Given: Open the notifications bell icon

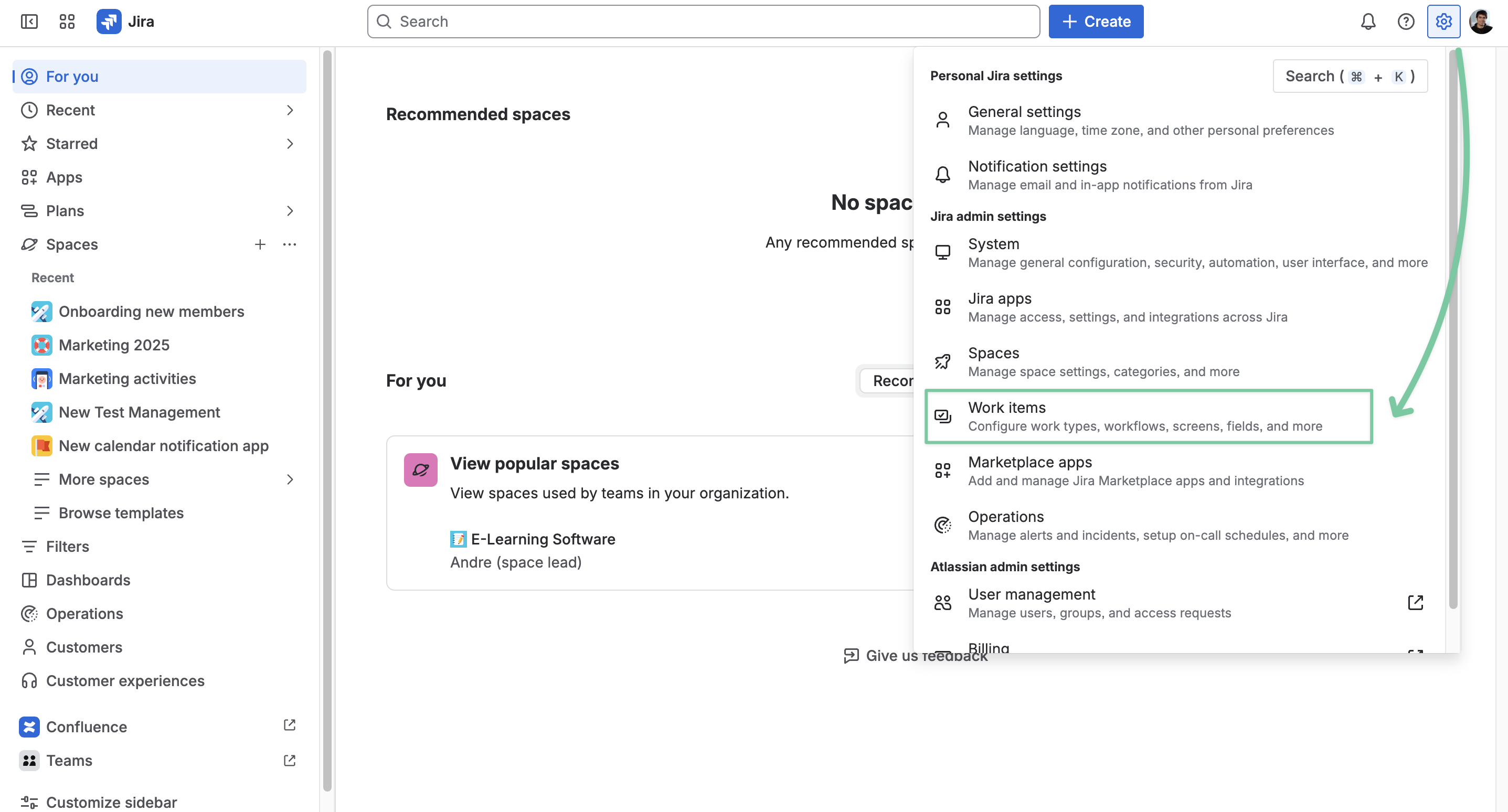Looking at the screenshot, I should [1368, 22].
